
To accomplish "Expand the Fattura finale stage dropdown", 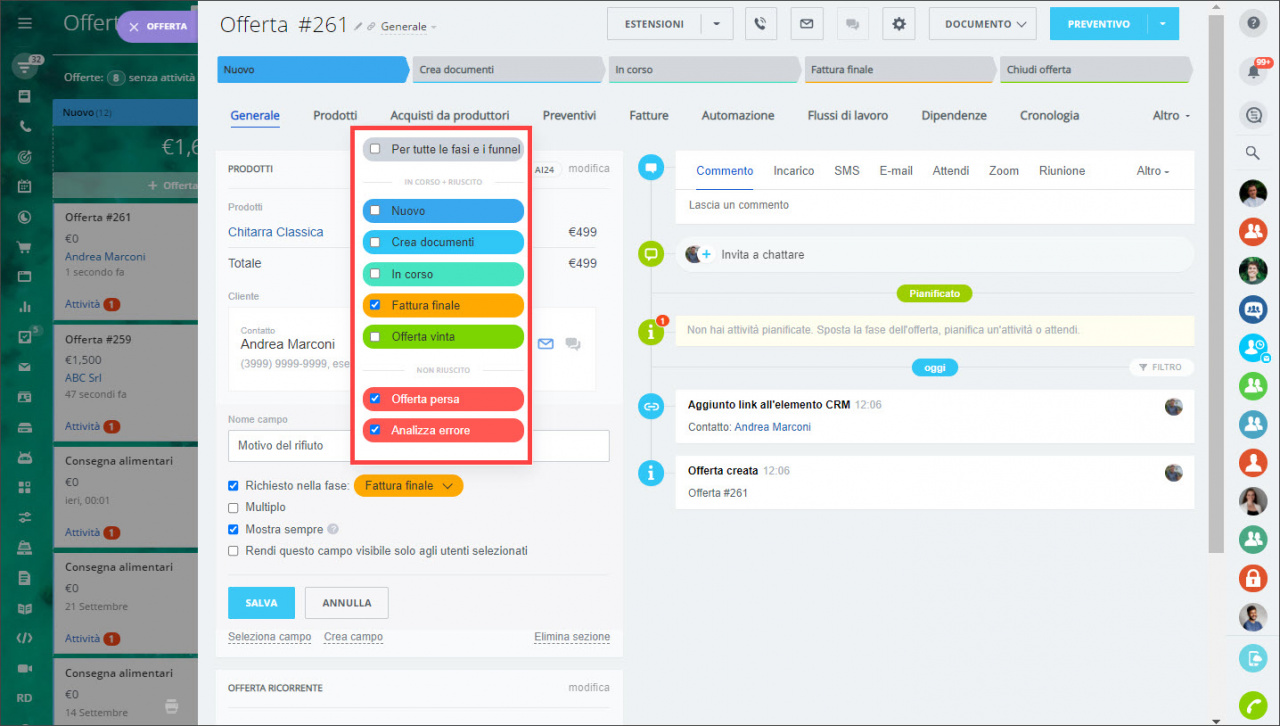I will pos(408,486).
